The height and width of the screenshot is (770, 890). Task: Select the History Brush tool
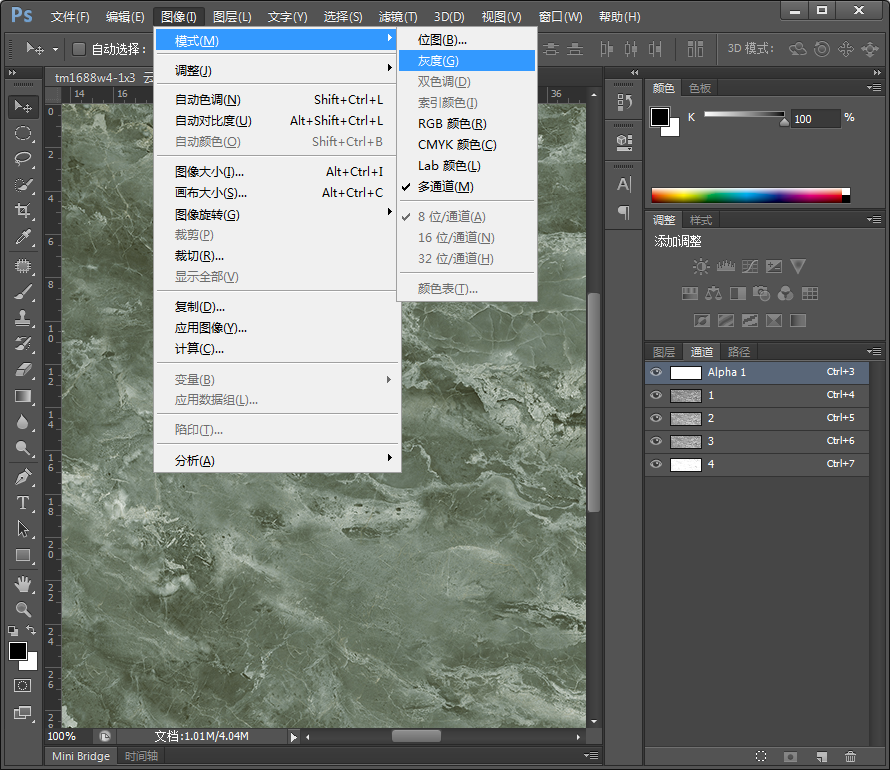[x=23, y=344]
